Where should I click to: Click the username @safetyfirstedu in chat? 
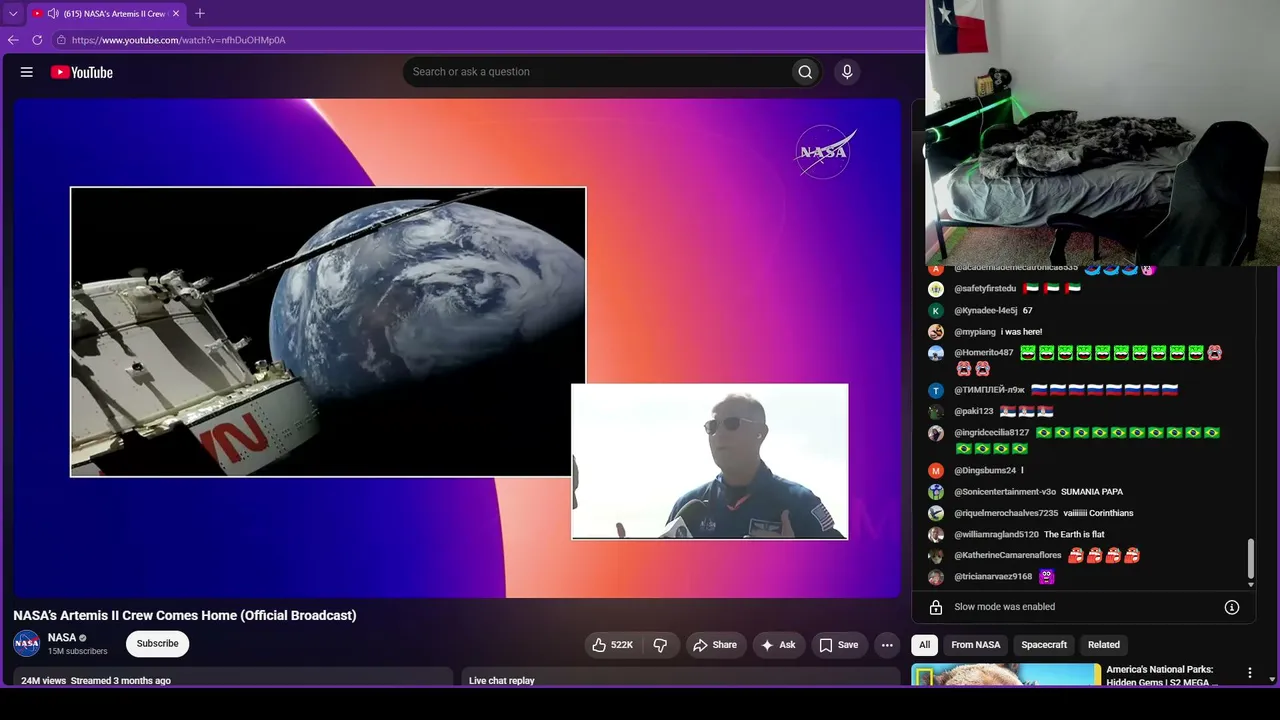[x=985, y=289]
